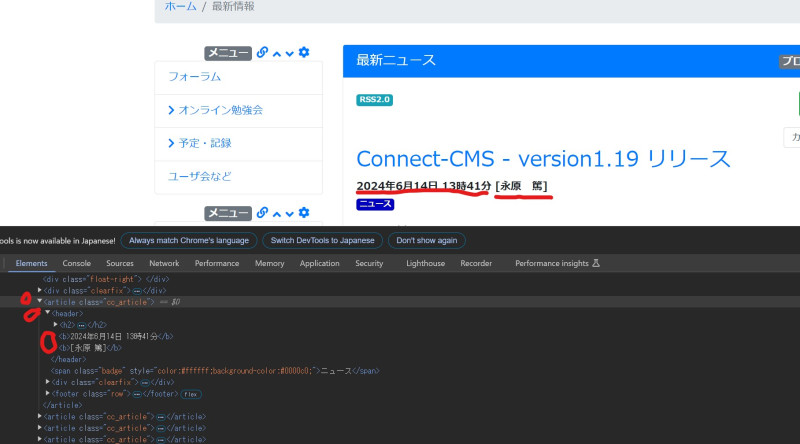Open the gear settings beside the upper メニュー badge
The height and width of the screenshot is (444, 800).
tap(304, 53)
